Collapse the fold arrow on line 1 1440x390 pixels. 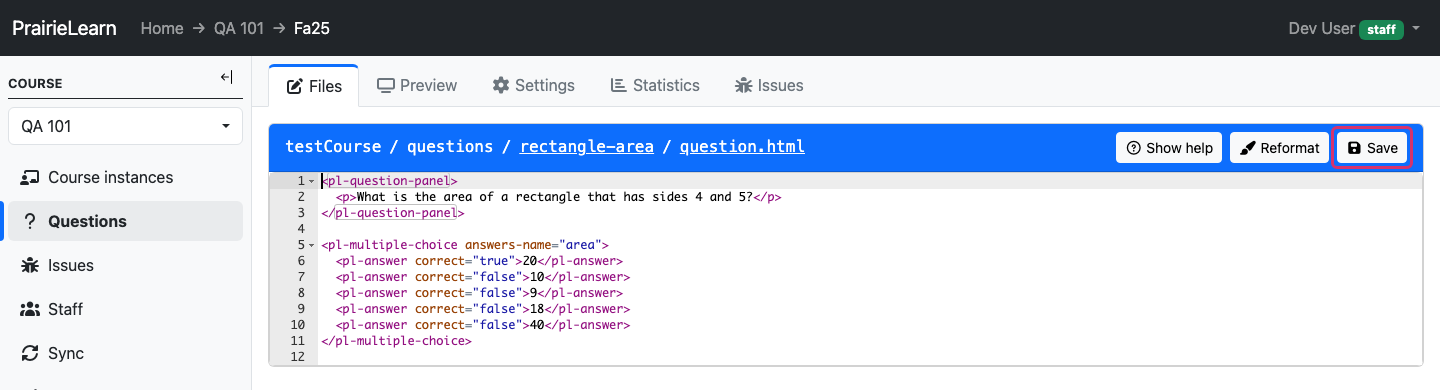(312, 182)
